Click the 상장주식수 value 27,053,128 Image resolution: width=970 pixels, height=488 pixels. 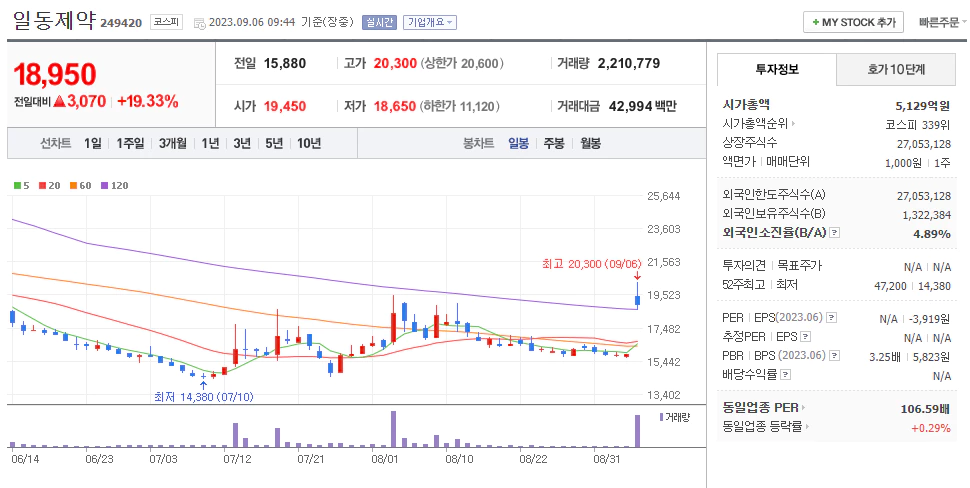point(924,143)
